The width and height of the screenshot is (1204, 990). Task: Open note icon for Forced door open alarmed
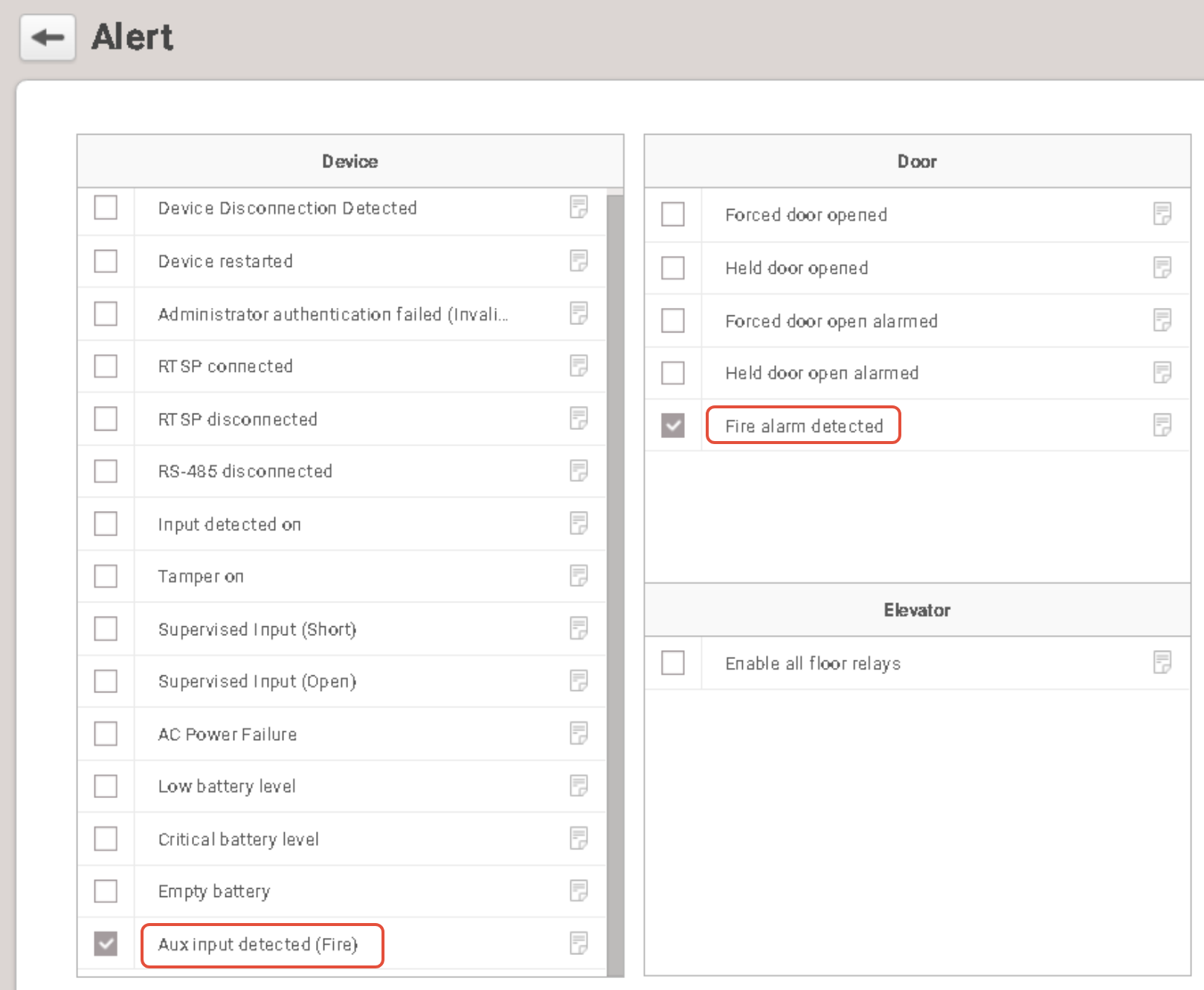[1162, 320]
